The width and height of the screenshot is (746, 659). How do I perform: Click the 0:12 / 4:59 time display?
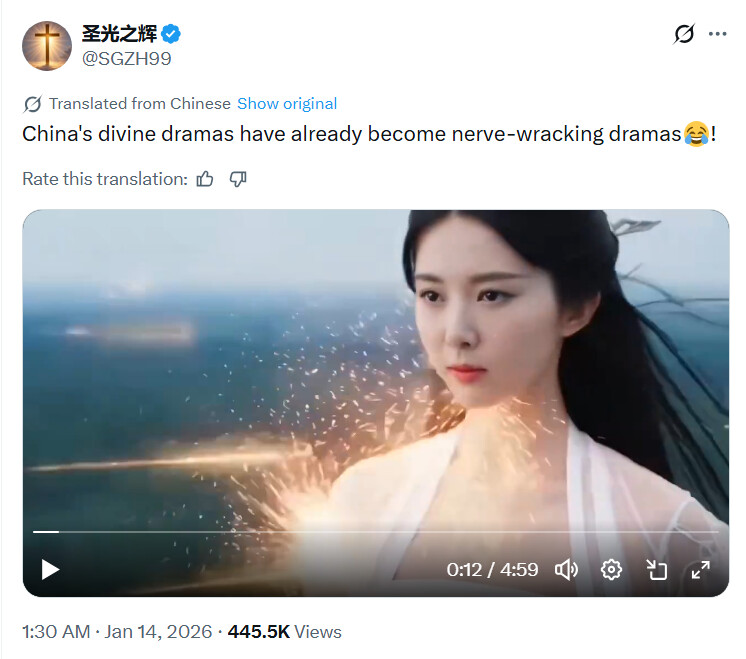[492, 570]
